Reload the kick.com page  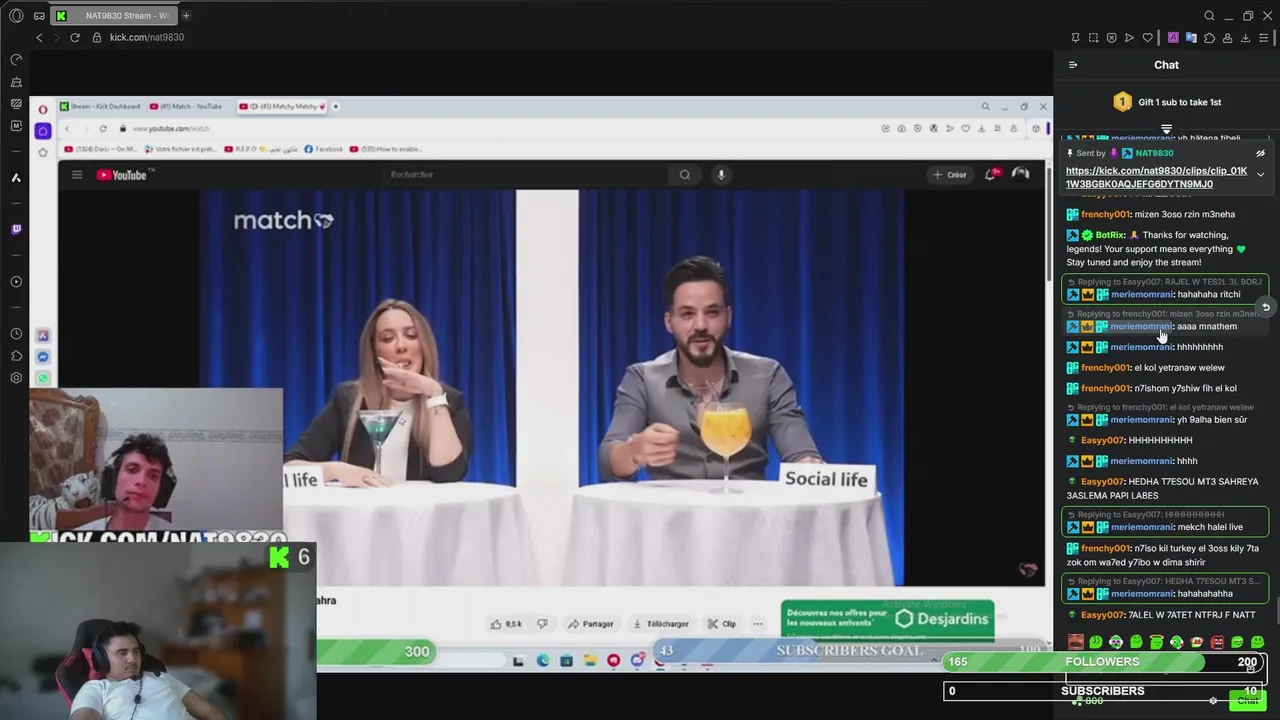[75, 37]
